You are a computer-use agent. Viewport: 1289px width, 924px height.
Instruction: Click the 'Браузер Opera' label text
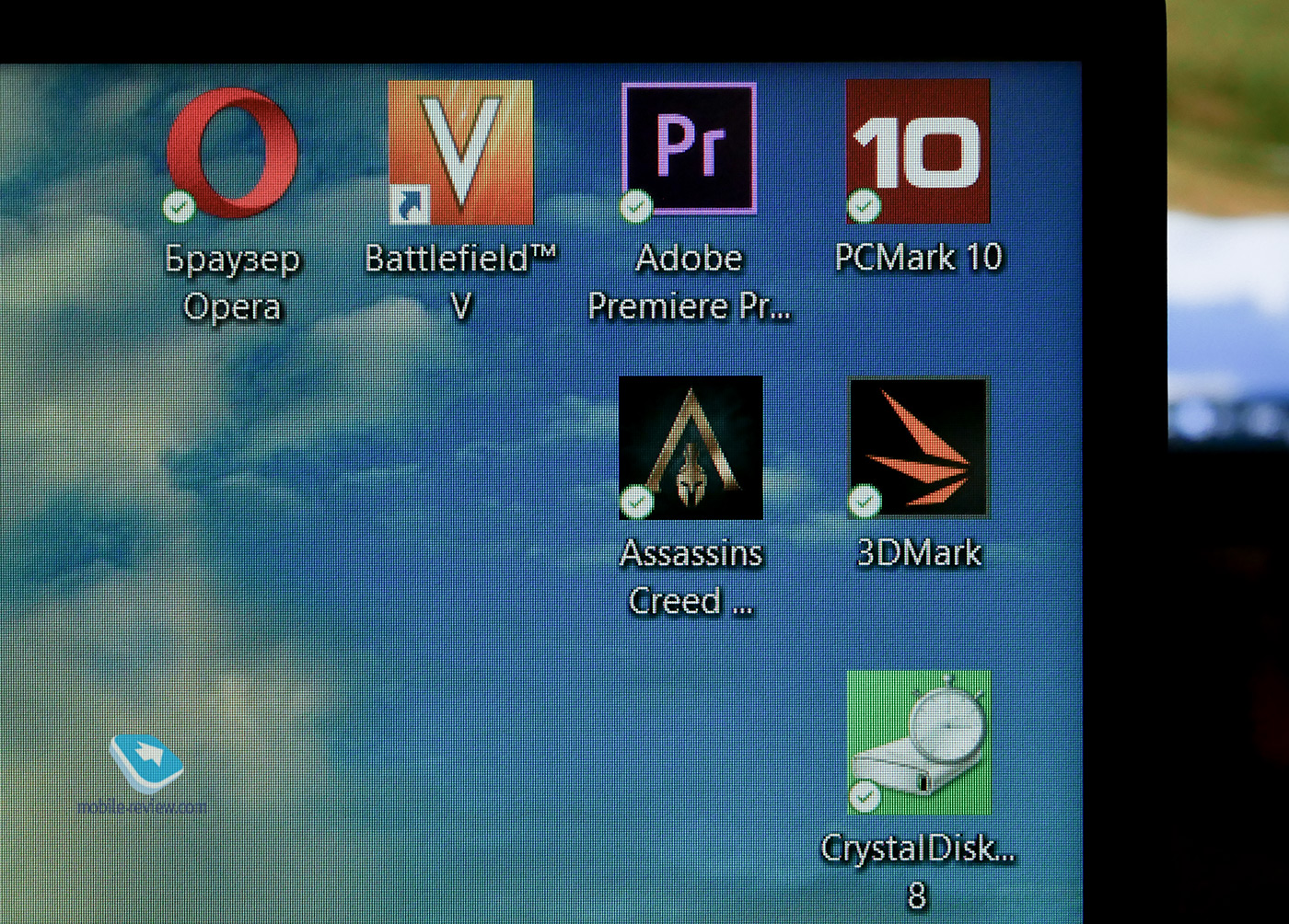click(x=232, y=283)
